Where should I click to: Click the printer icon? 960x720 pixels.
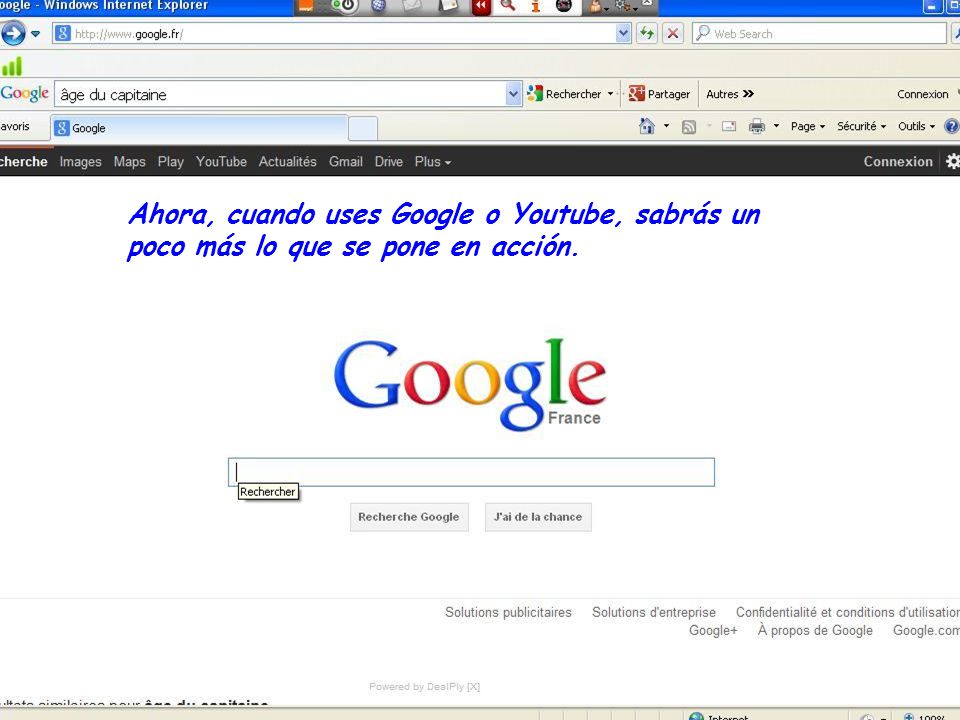[x=757, y=126]
